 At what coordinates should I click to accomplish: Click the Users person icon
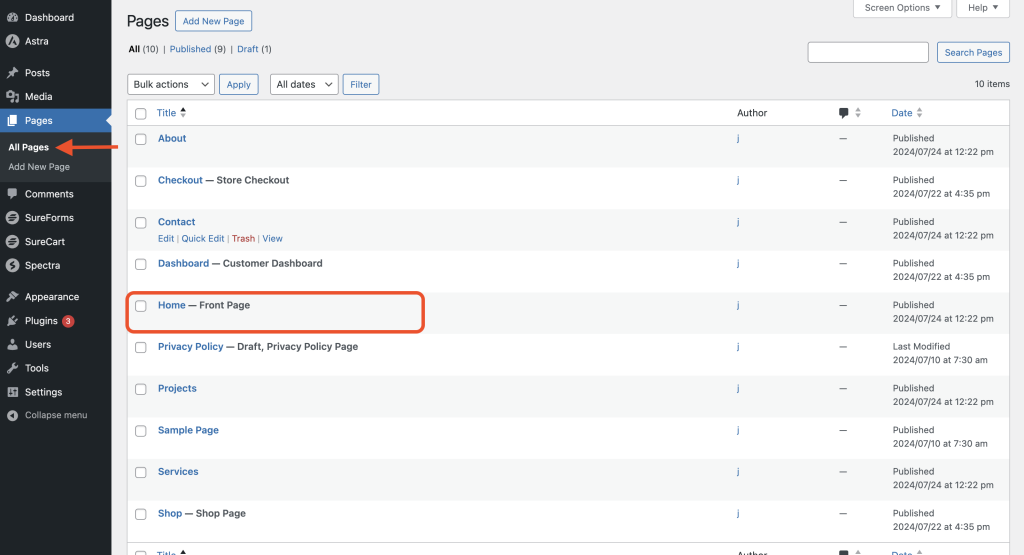pos(12,345)
